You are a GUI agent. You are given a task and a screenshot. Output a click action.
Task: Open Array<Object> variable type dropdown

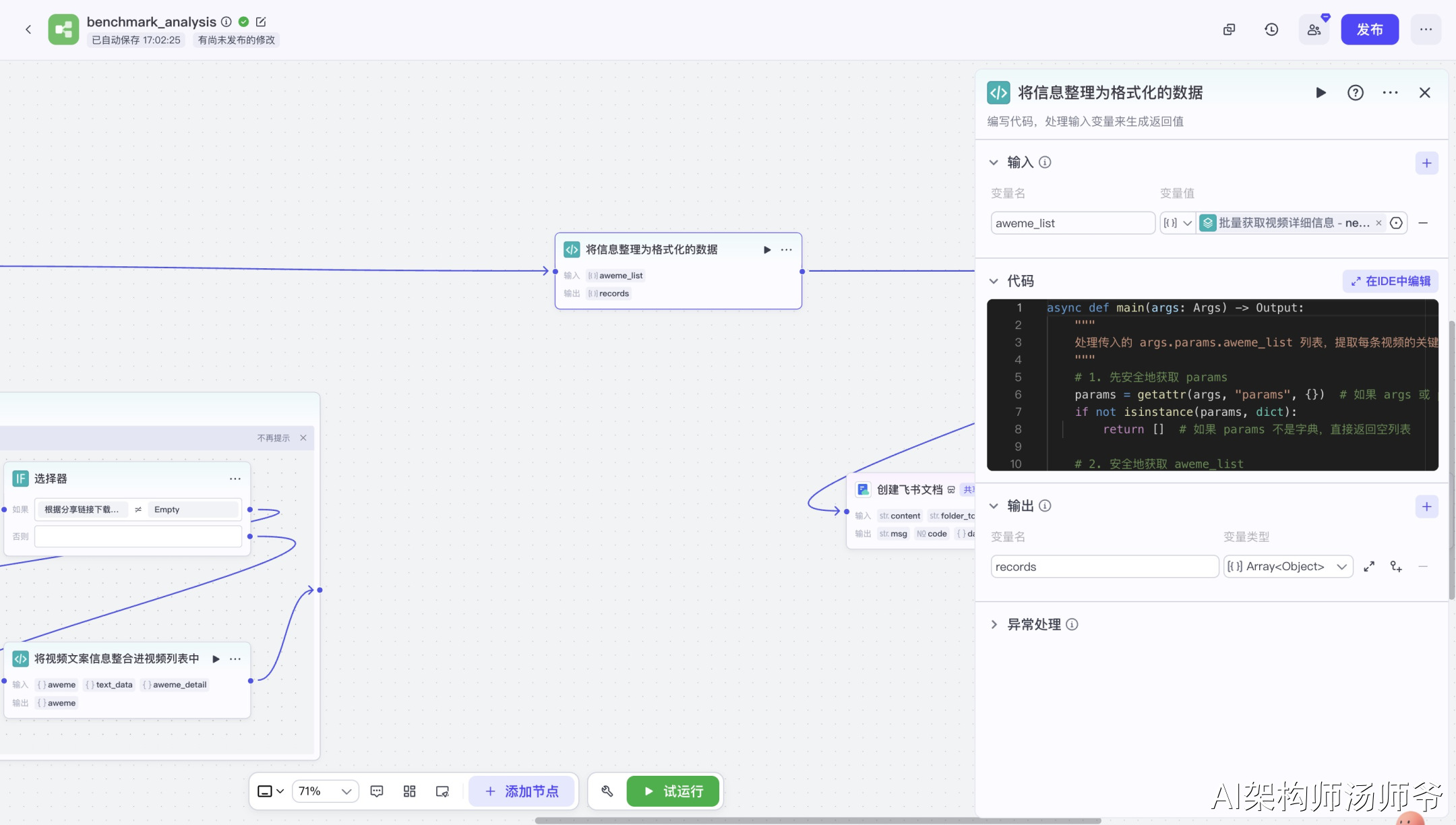pos(1287,567)
